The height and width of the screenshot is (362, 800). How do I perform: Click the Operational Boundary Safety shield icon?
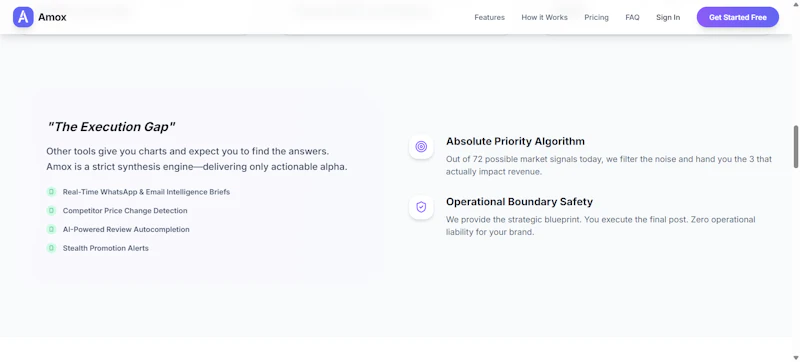click(x=421, y=207)
